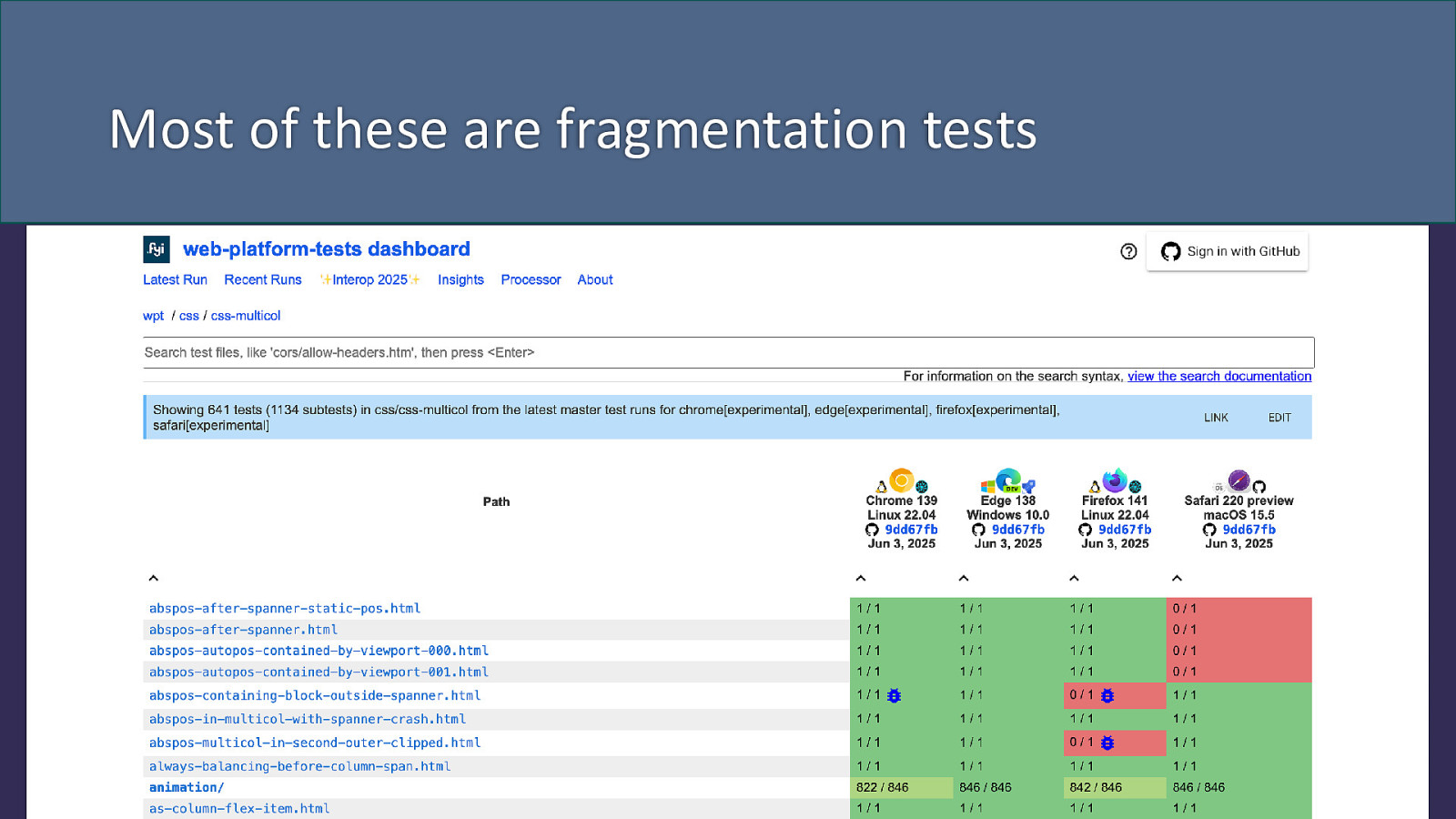Open abspos-autopos-contained-by-viewport-000.html test

(318, 651)
